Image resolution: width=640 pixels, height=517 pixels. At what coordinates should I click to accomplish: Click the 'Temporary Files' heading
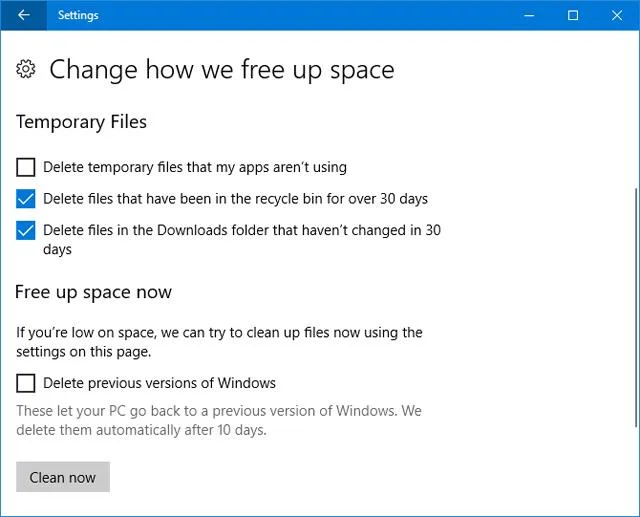point(81,122)
